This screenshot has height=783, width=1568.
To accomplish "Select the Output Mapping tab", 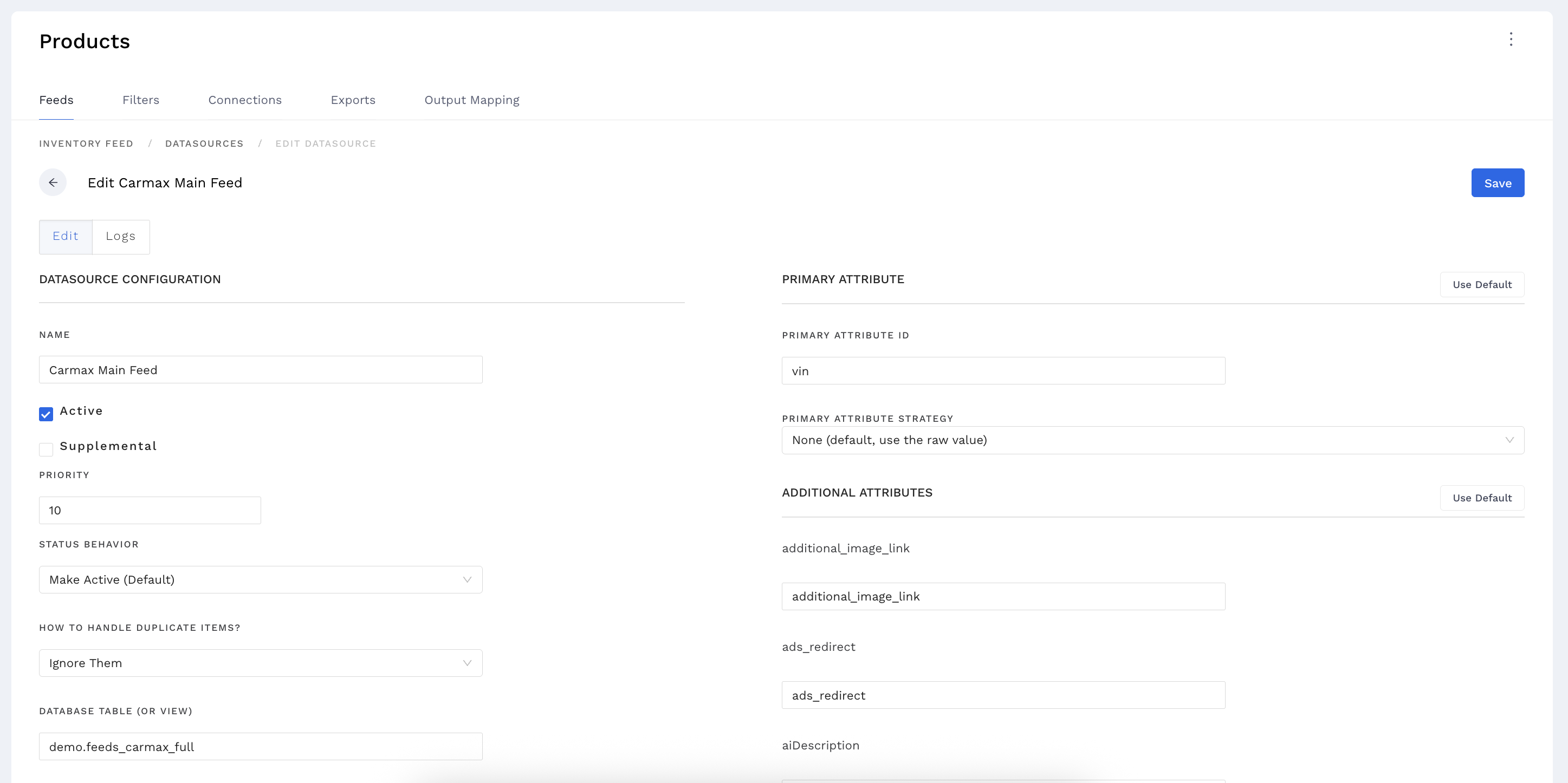I will [472, 100].
